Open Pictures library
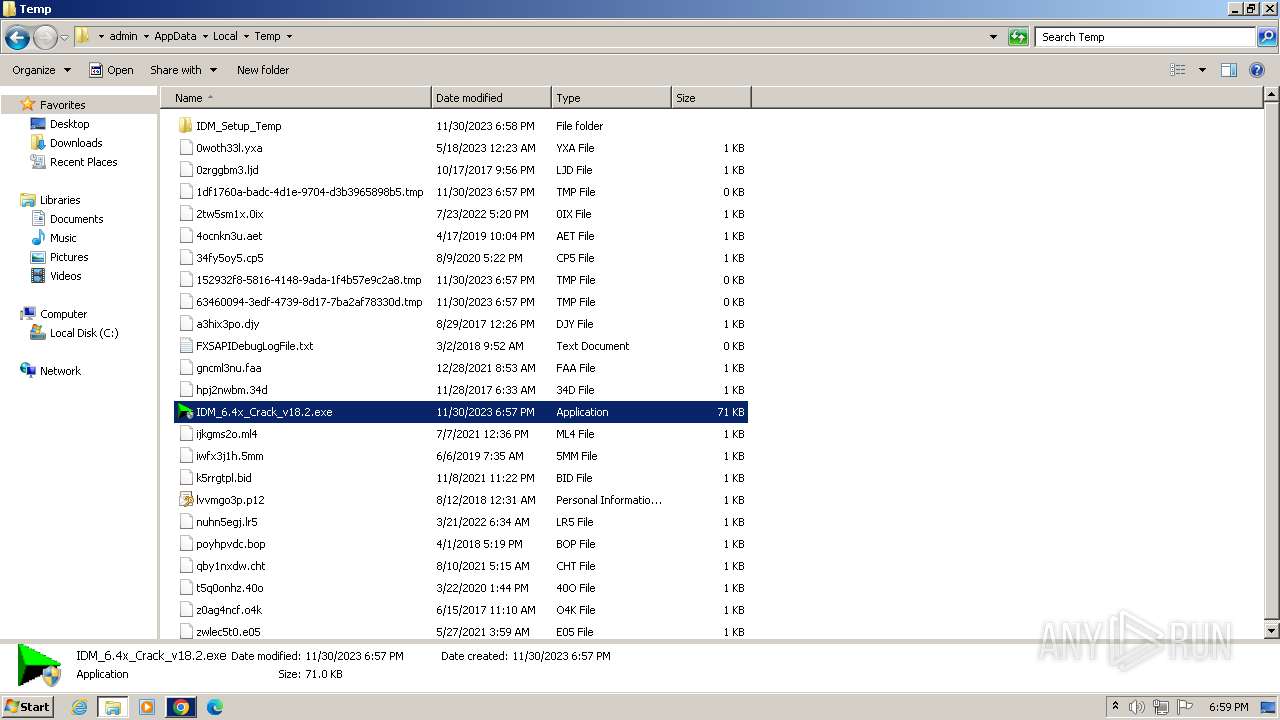Screen dimensions: 1280x720 coord(69,257)
